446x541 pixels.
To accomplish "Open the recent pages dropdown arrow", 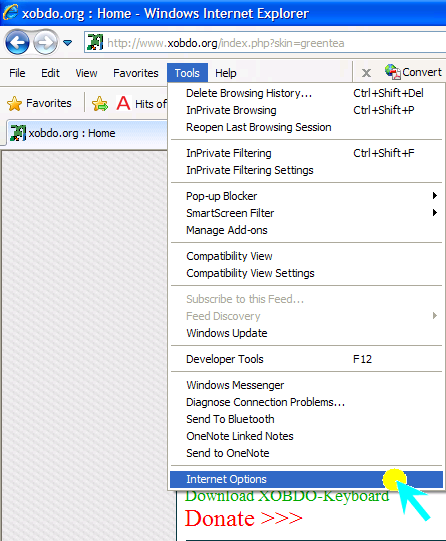I will pos(68,43).
